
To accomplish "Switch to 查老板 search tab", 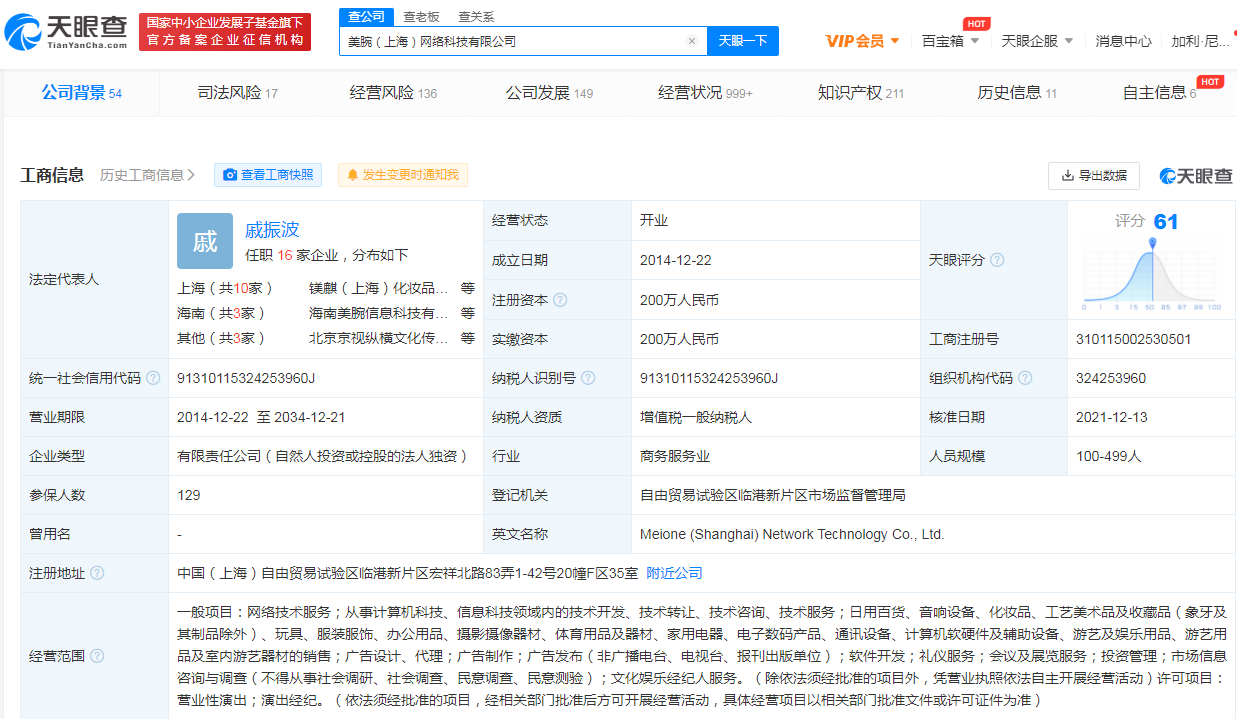I will click(421, 17).
